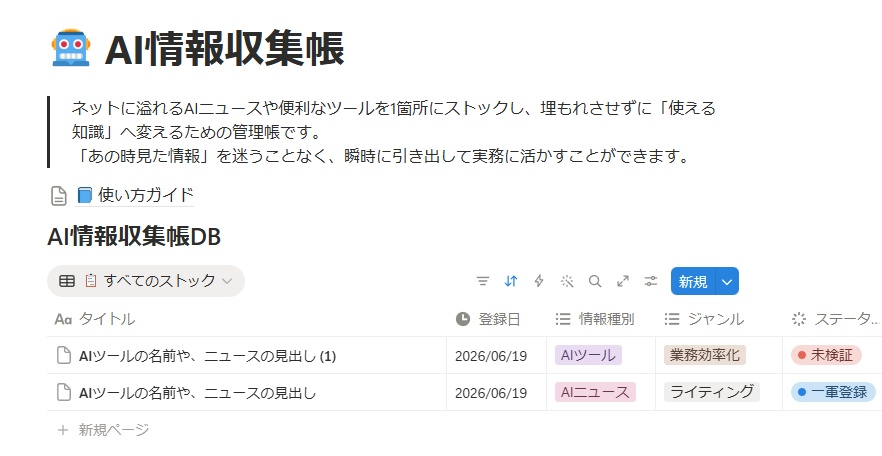Click the 情報種別 column header
The height and width of the screenshot is (456, 882).
tap(601, 319)
